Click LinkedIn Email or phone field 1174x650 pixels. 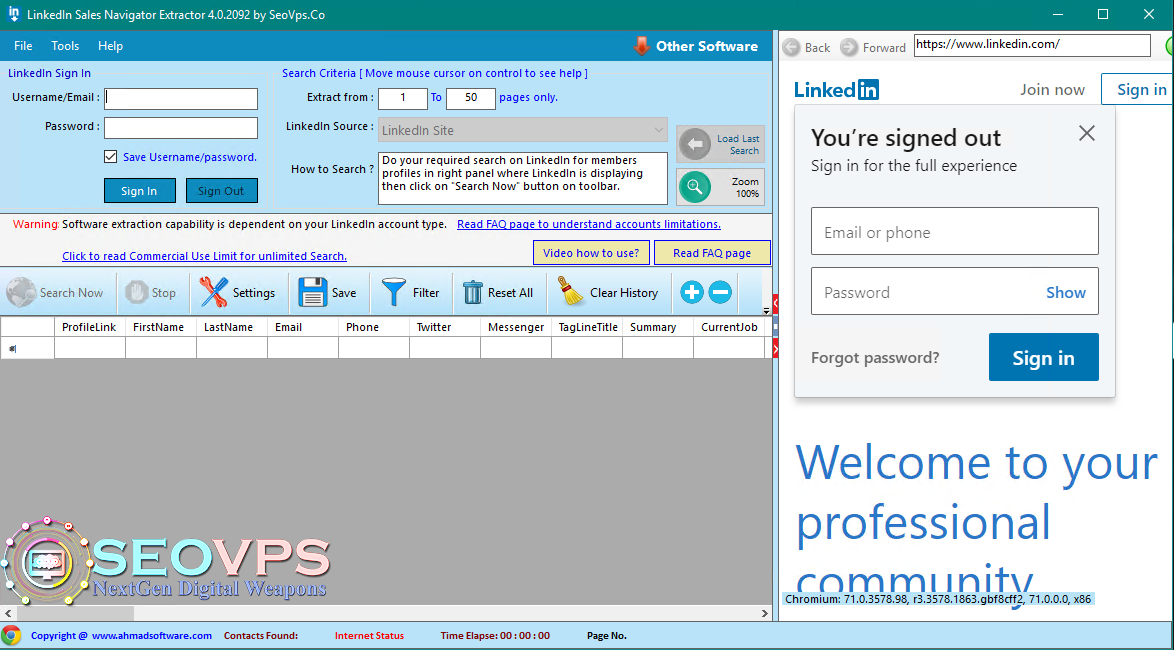955,231
